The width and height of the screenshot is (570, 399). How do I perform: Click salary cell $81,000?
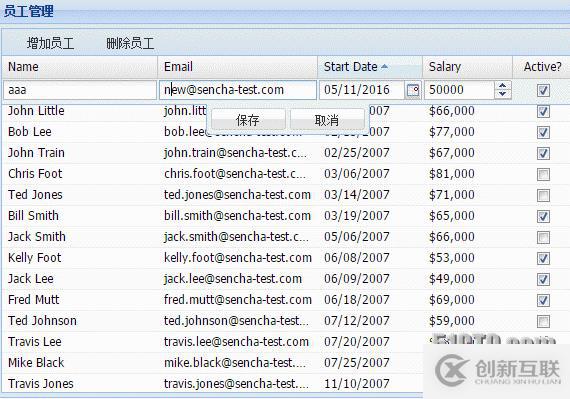[x=452, y=174]
